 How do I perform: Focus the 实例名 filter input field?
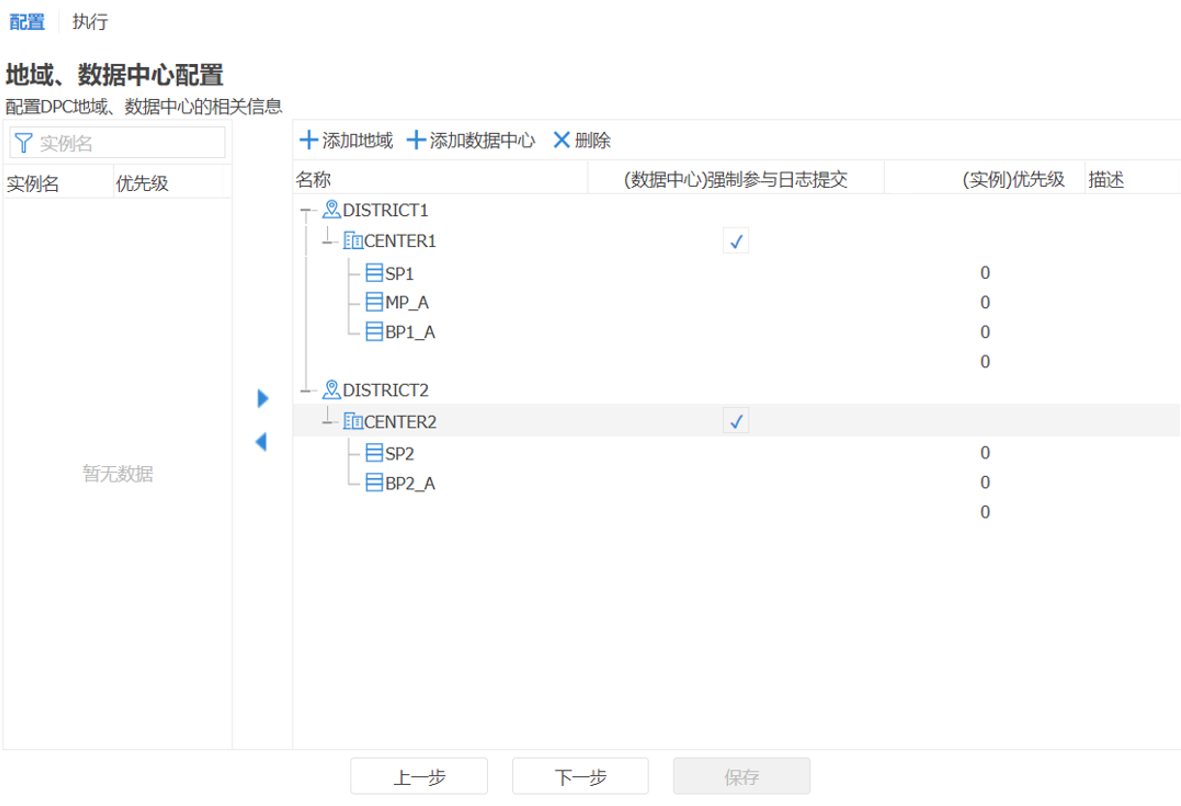click(128, 143)
